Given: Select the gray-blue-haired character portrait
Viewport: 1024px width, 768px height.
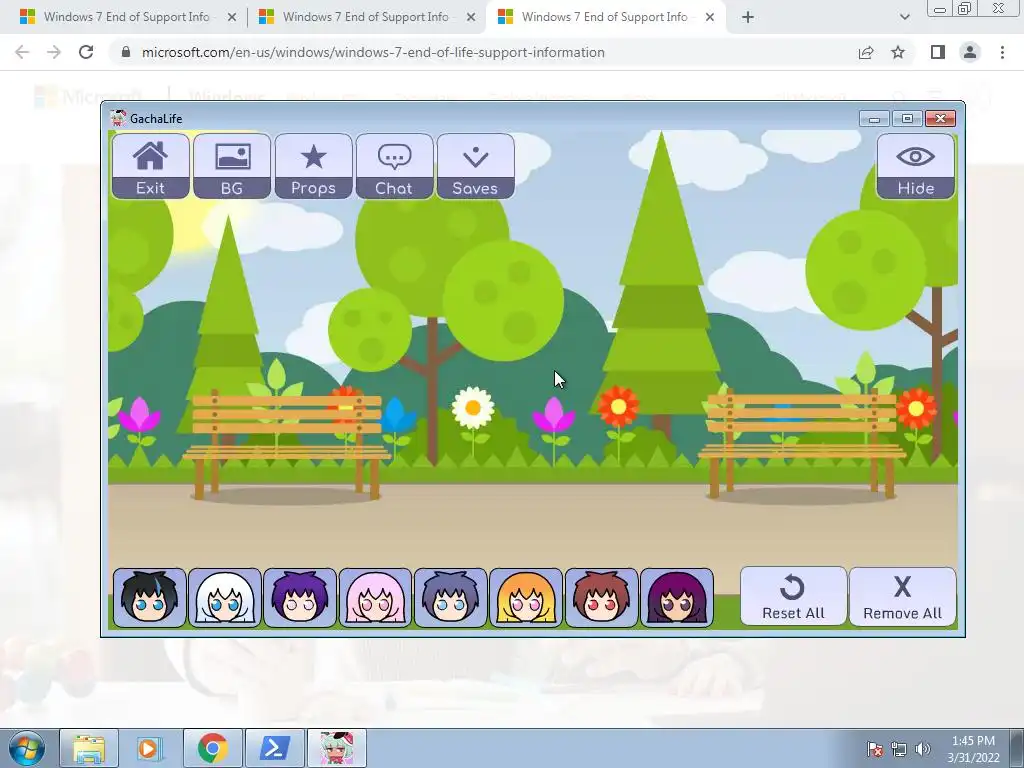Looking at the screenshot, I should 451,598.
